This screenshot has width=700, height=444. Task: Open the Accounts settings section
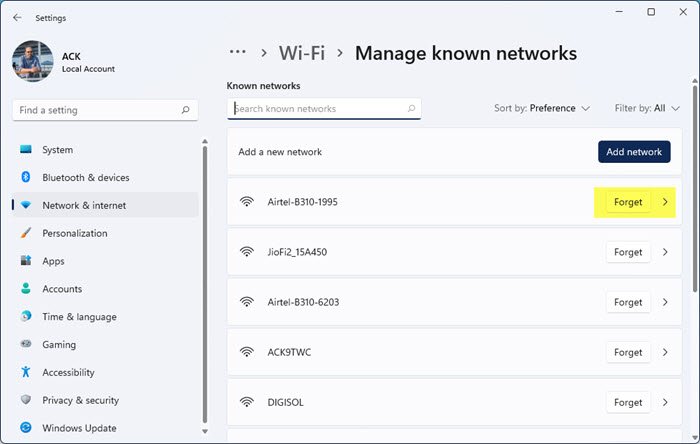click(62, 289)
